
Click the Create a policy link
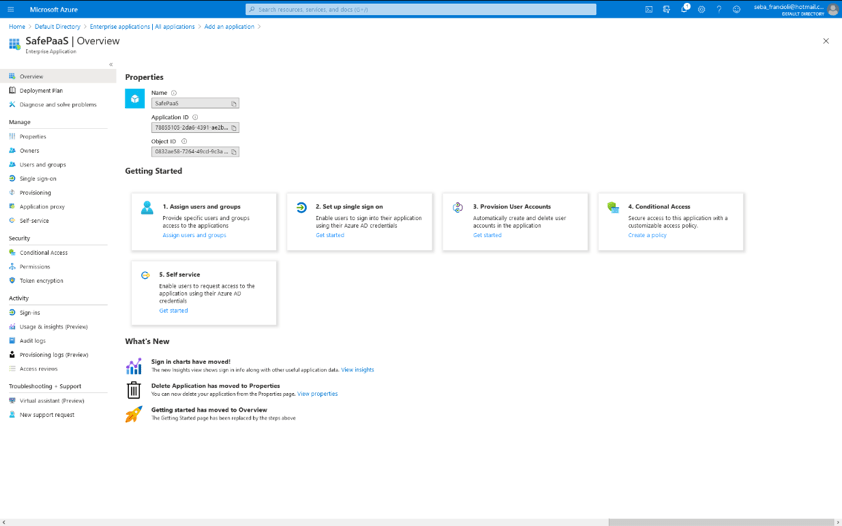(647, 235)
